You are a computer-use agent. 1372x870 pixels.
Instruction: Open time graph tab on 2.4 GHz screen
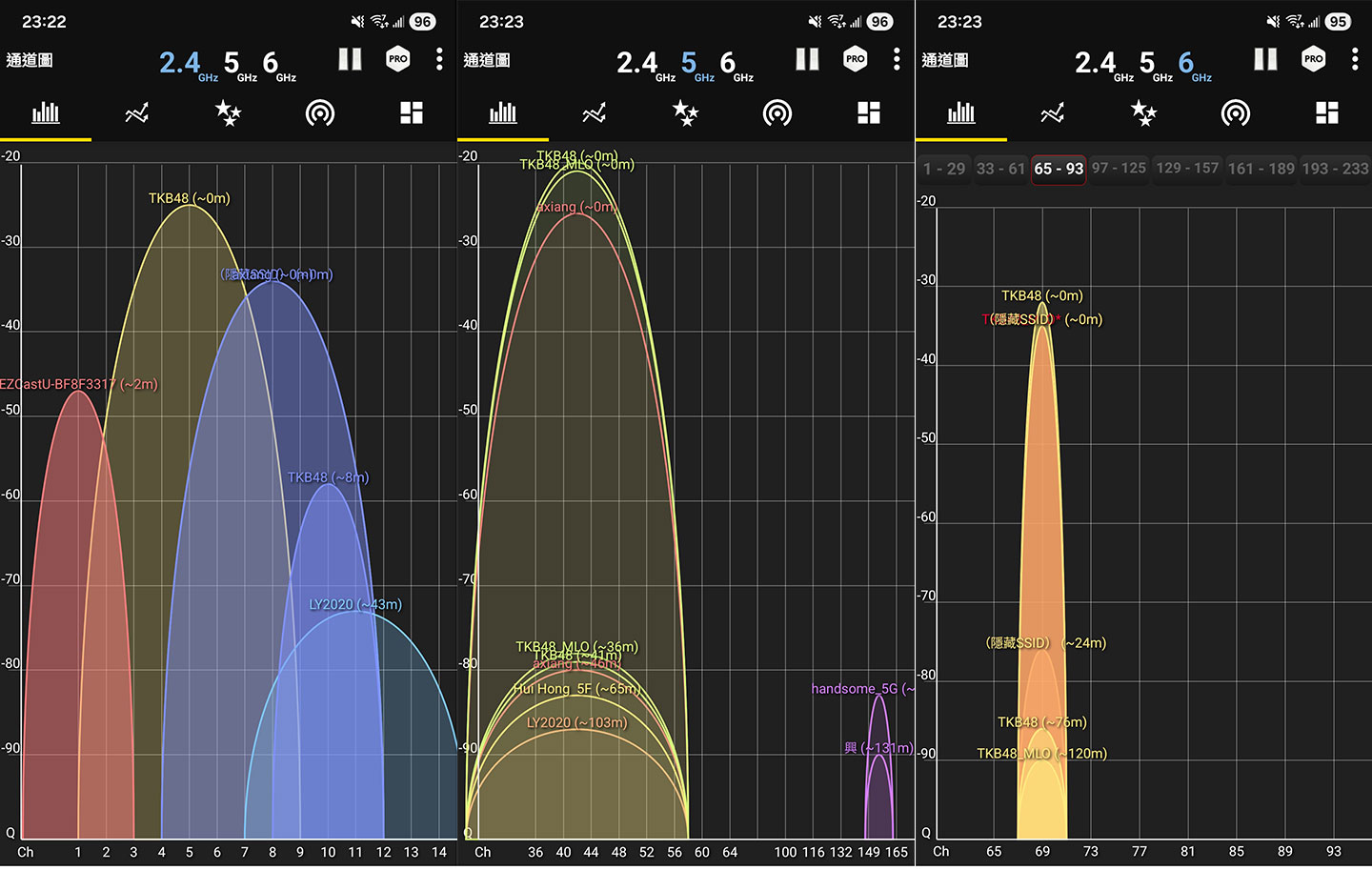pyautogui.click(x=136, y=114)
